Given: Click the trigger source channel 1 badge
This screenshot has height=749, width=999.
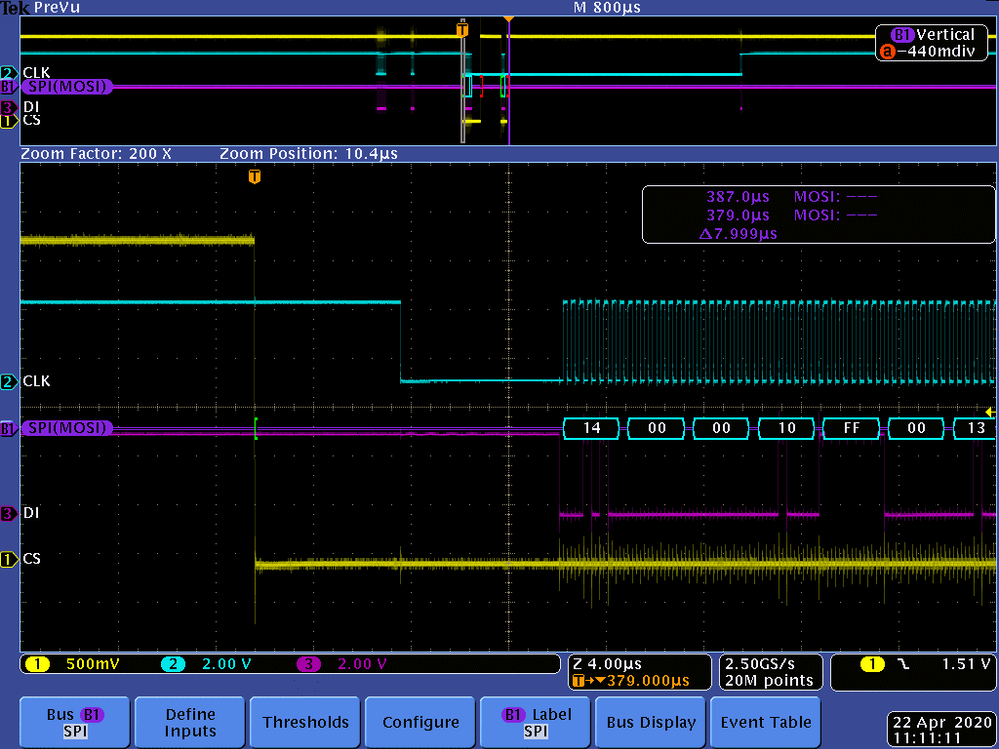Looking at the screenshot, I should click(872, 664).
